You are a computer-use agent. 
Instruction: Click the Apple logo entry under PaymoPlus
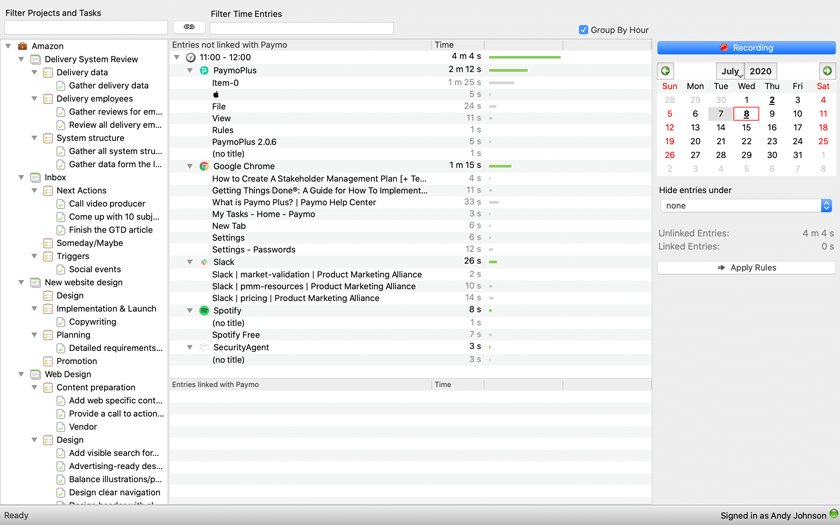pyautogui.click(x=216, y=94)
